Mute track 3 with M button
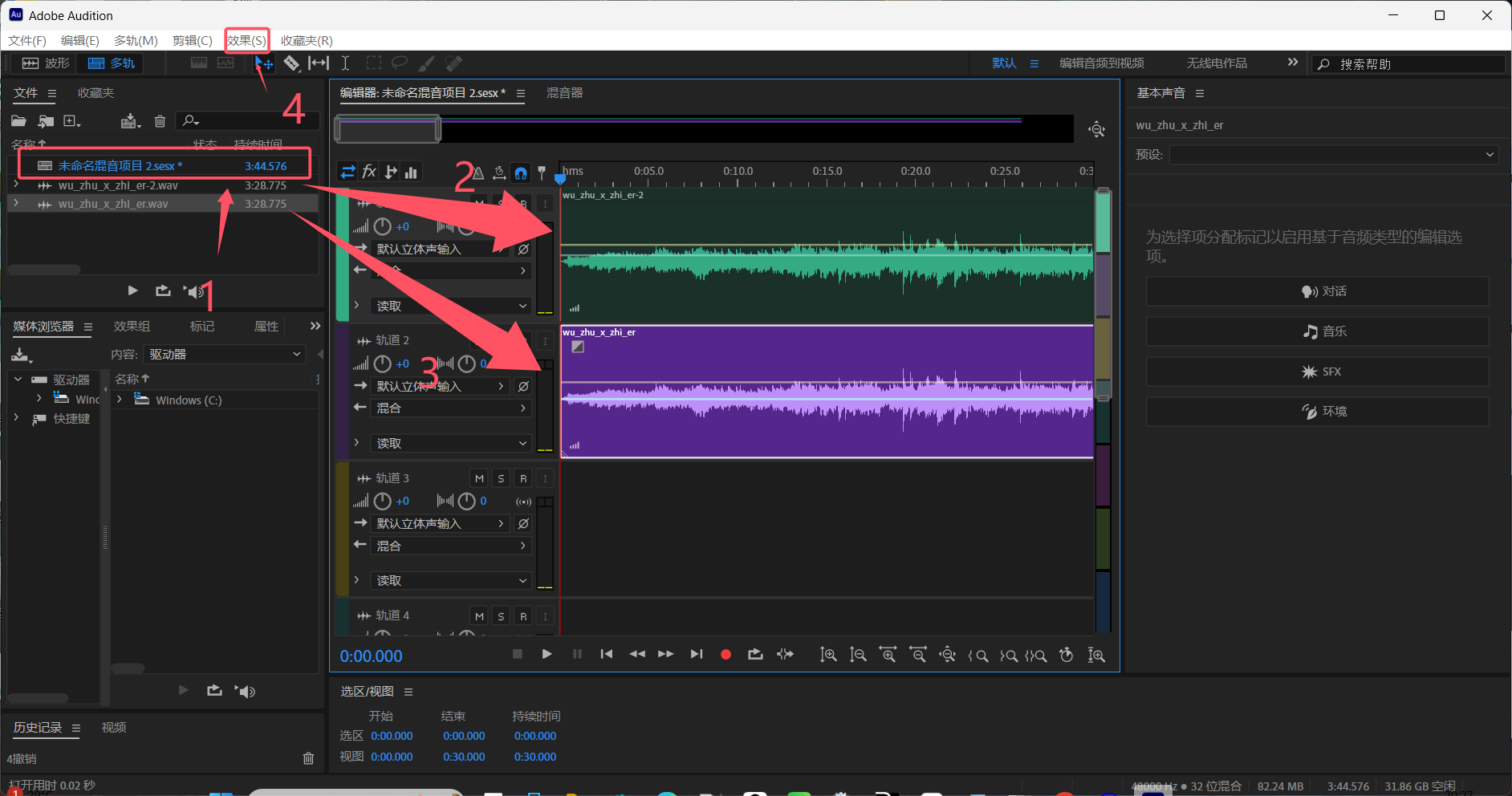 [479, 478]
